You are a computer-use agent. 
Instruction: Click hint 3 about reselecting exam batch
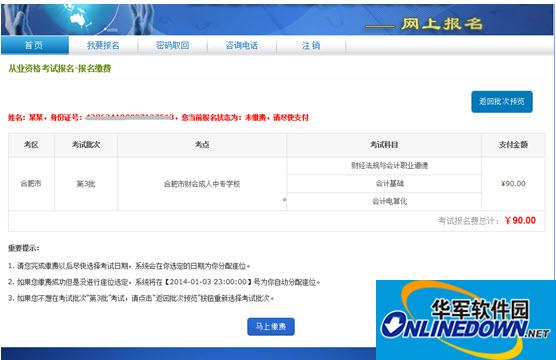point(141,298)
